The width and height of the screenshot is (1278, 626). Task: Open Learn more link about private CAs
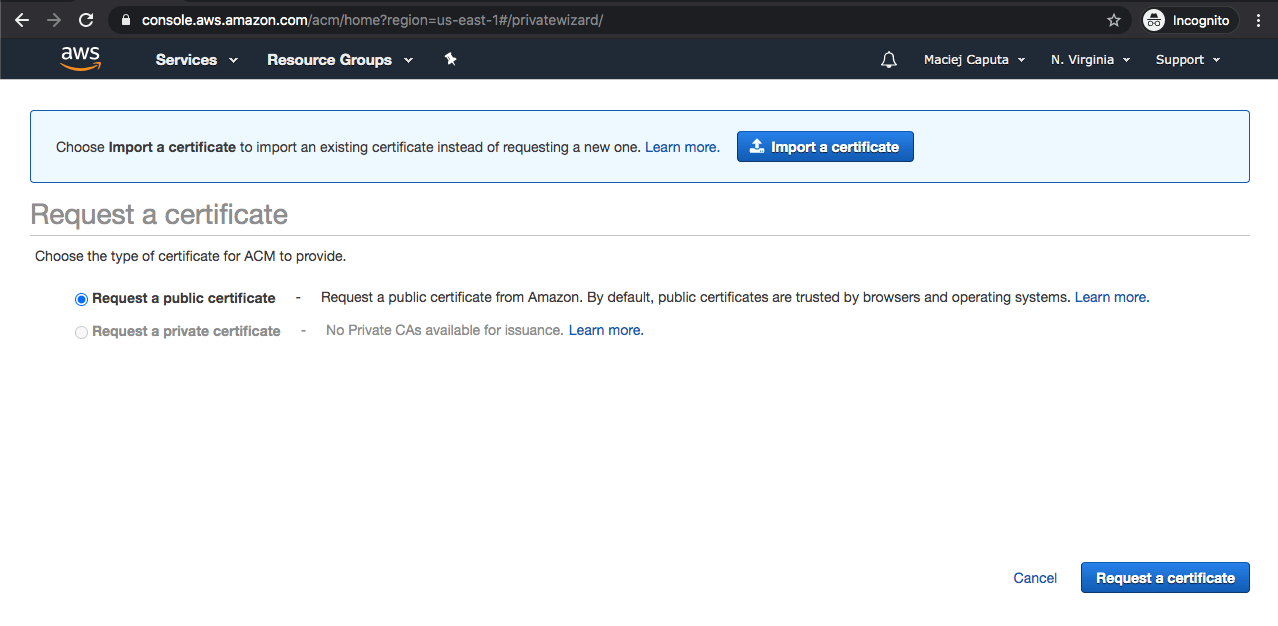pos(606,330)
